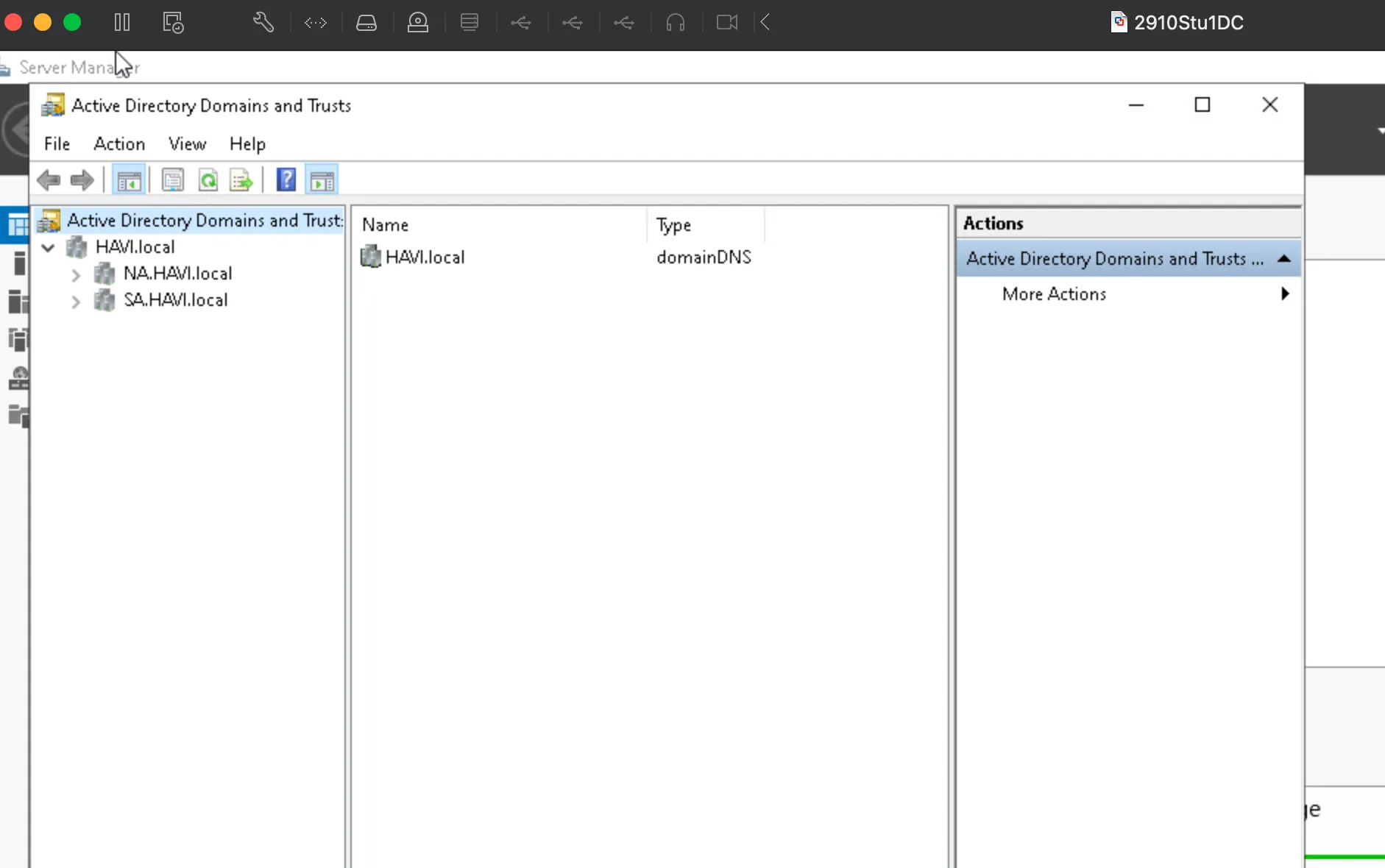
Task: Click the Export List toolbar icon
Action: tap(241, 180)
